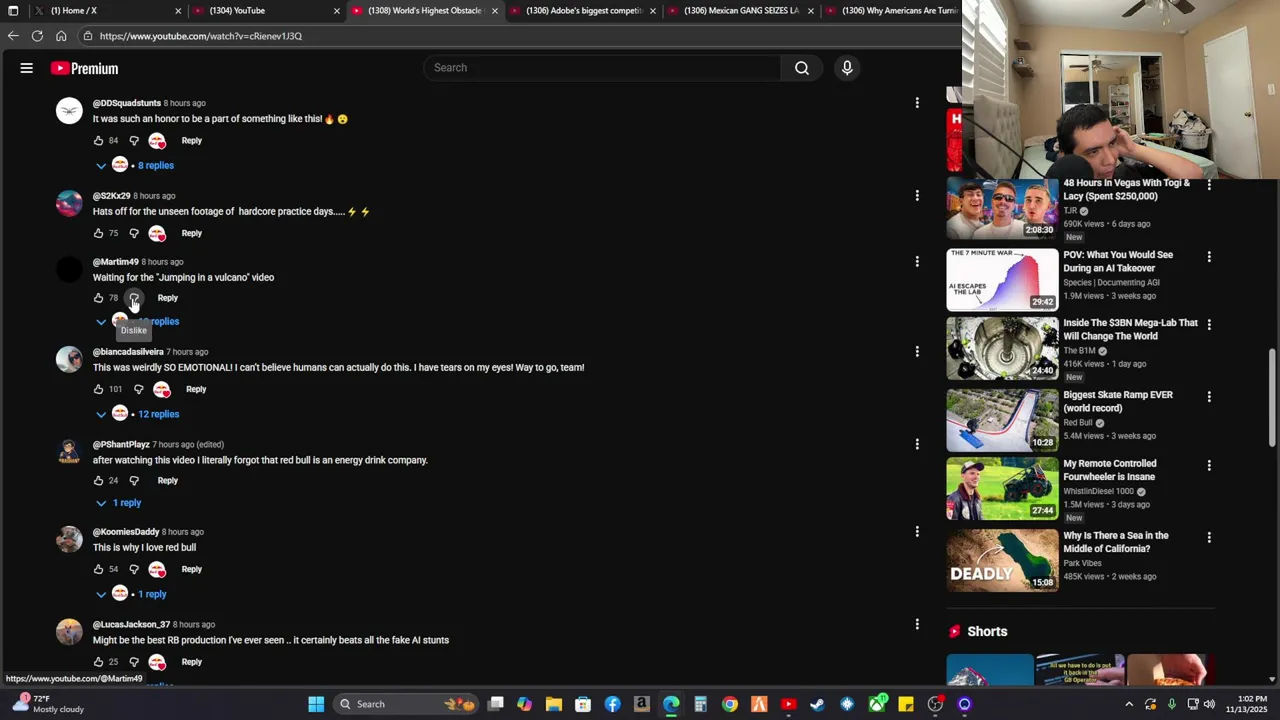Open the YouTube hamburger guide menu

pos(27,68)
